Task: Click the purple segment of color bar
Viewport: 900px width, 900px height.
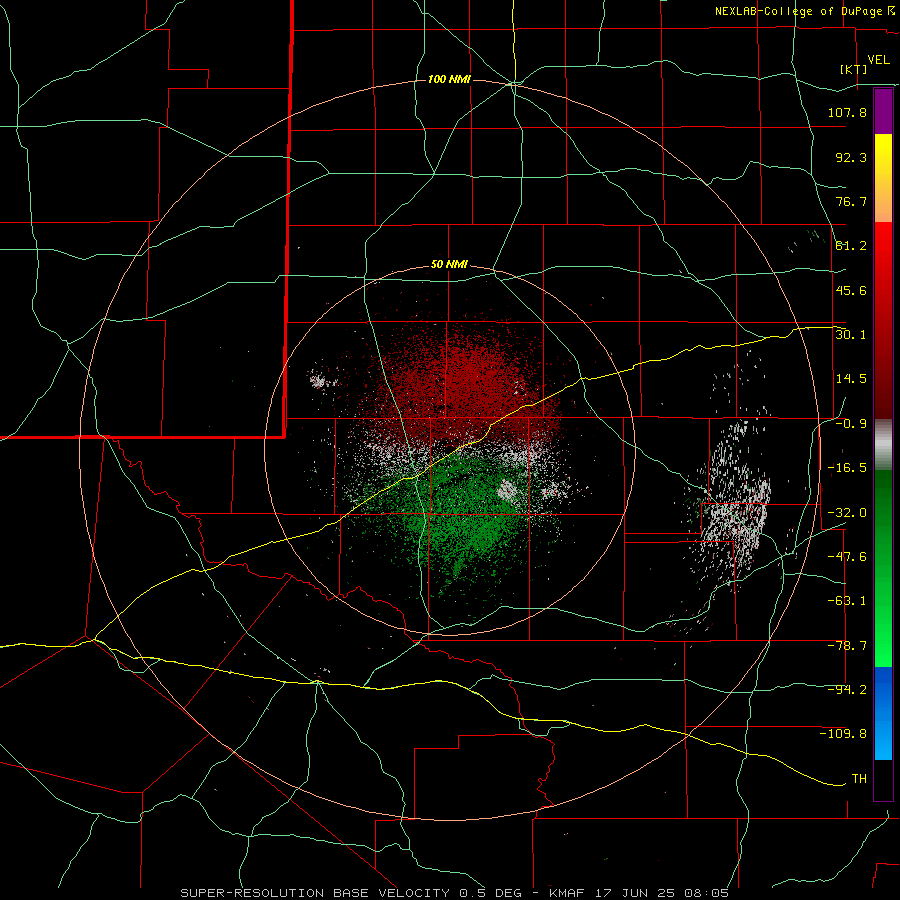Action: [x=883, y=111]
